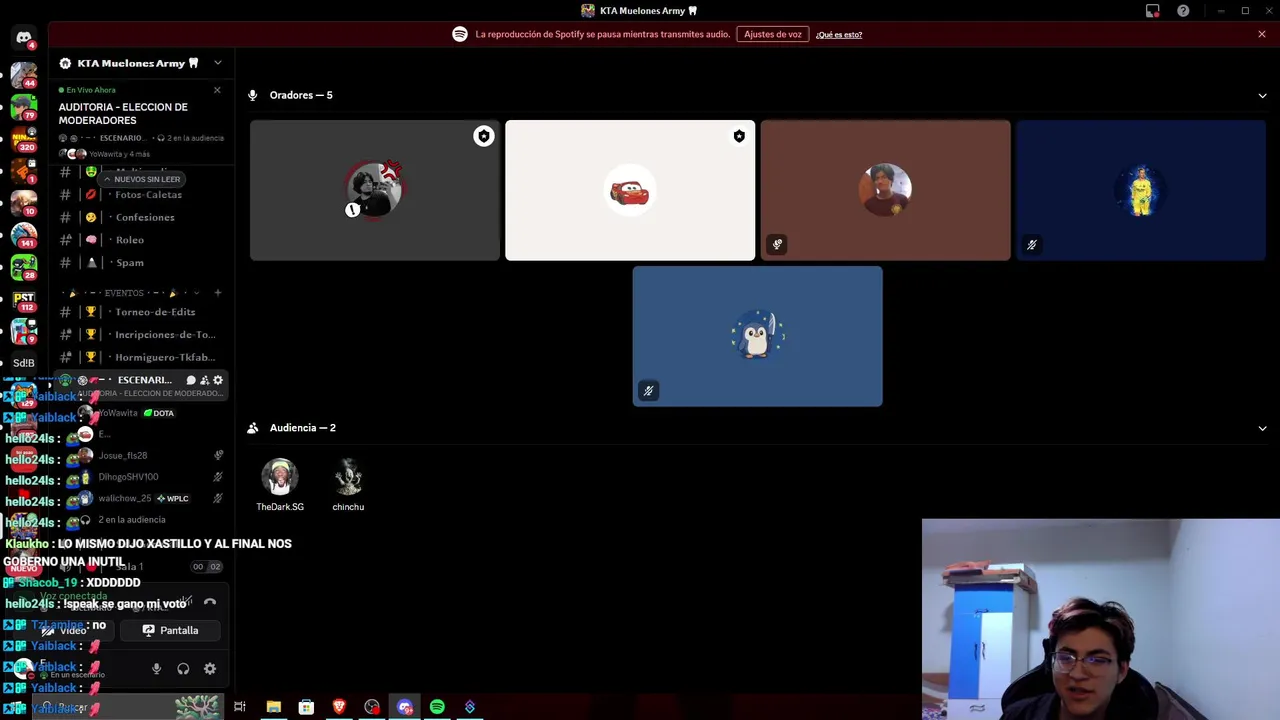Click AUDITORIA - ELECCION DE MODERADORES stage title
The width and height of the screenshot is (1280, 720).
click(123, 114)
